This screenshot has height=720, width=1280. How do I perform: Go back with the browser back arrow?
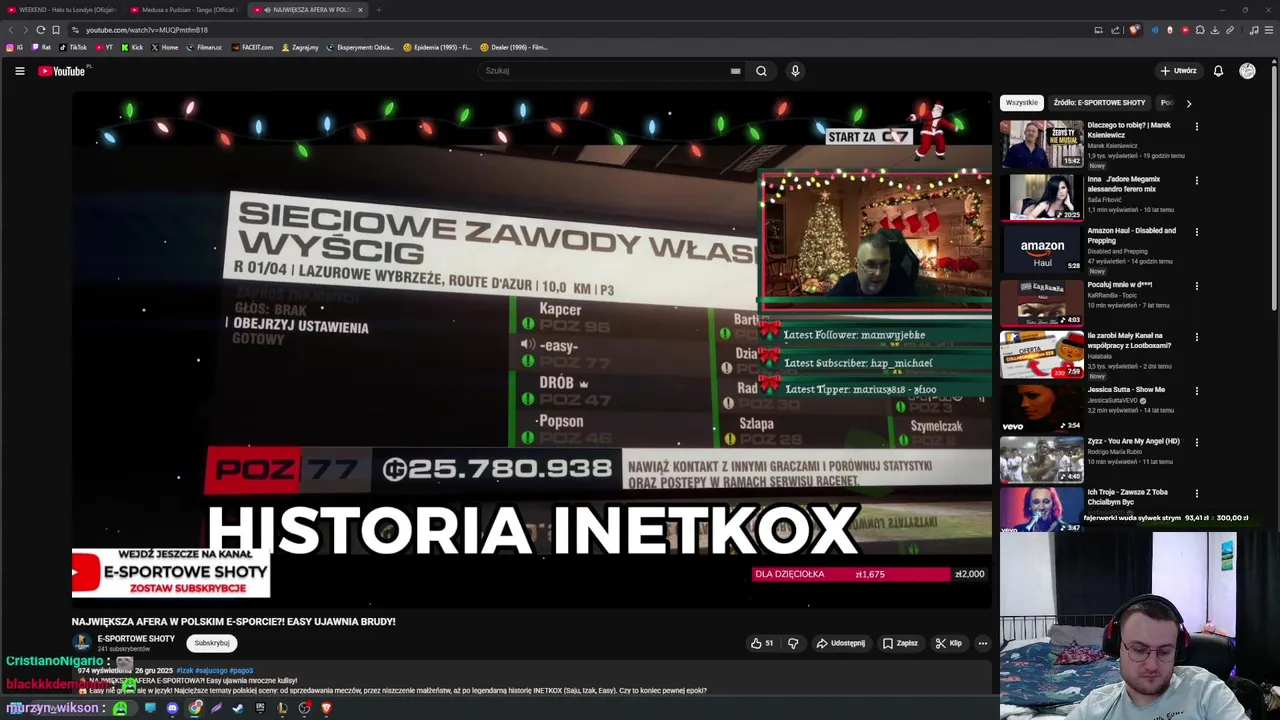pyautogui.click(x=11, y=30)
